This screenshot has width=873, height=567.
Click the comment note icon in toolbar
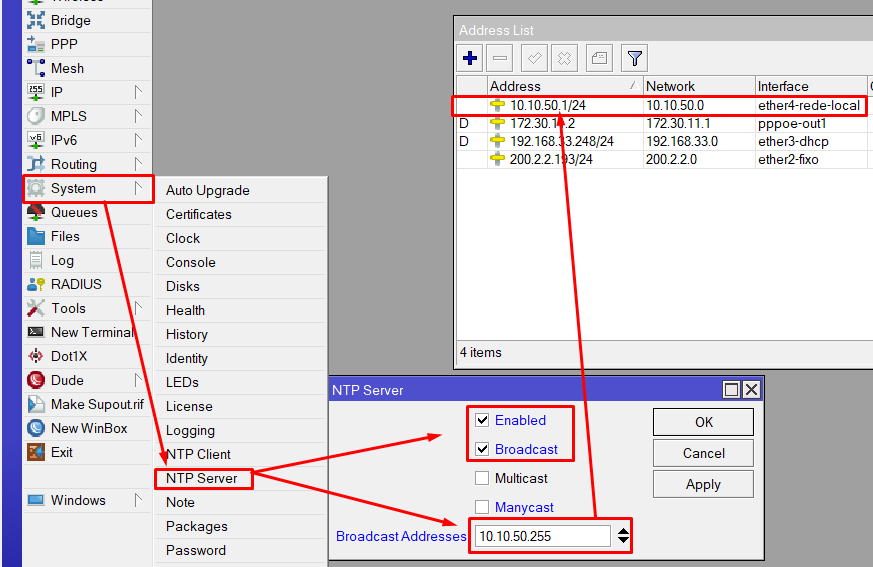point(599,58)
